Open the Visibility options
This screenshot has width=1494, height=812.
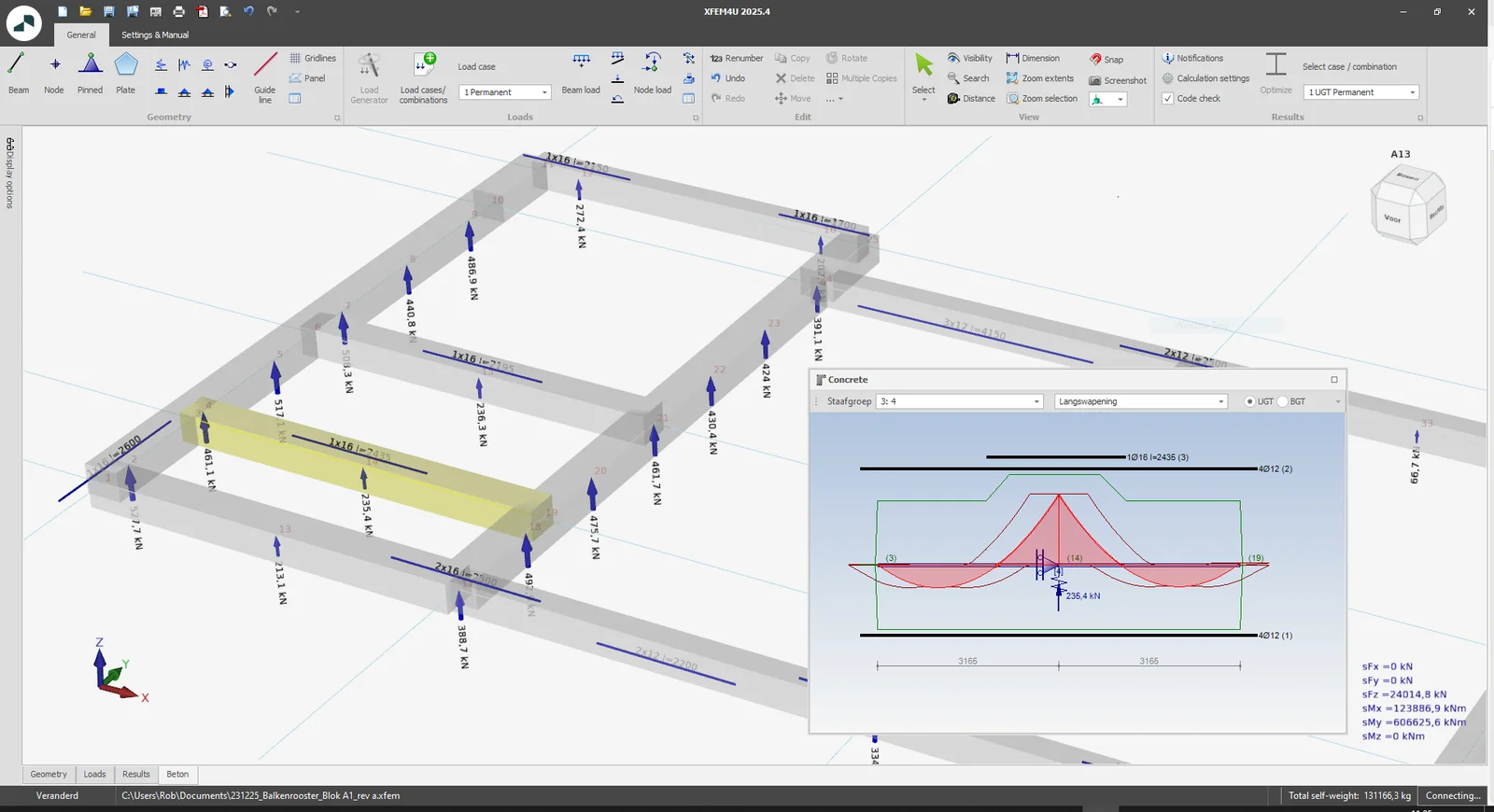[970, 58]
